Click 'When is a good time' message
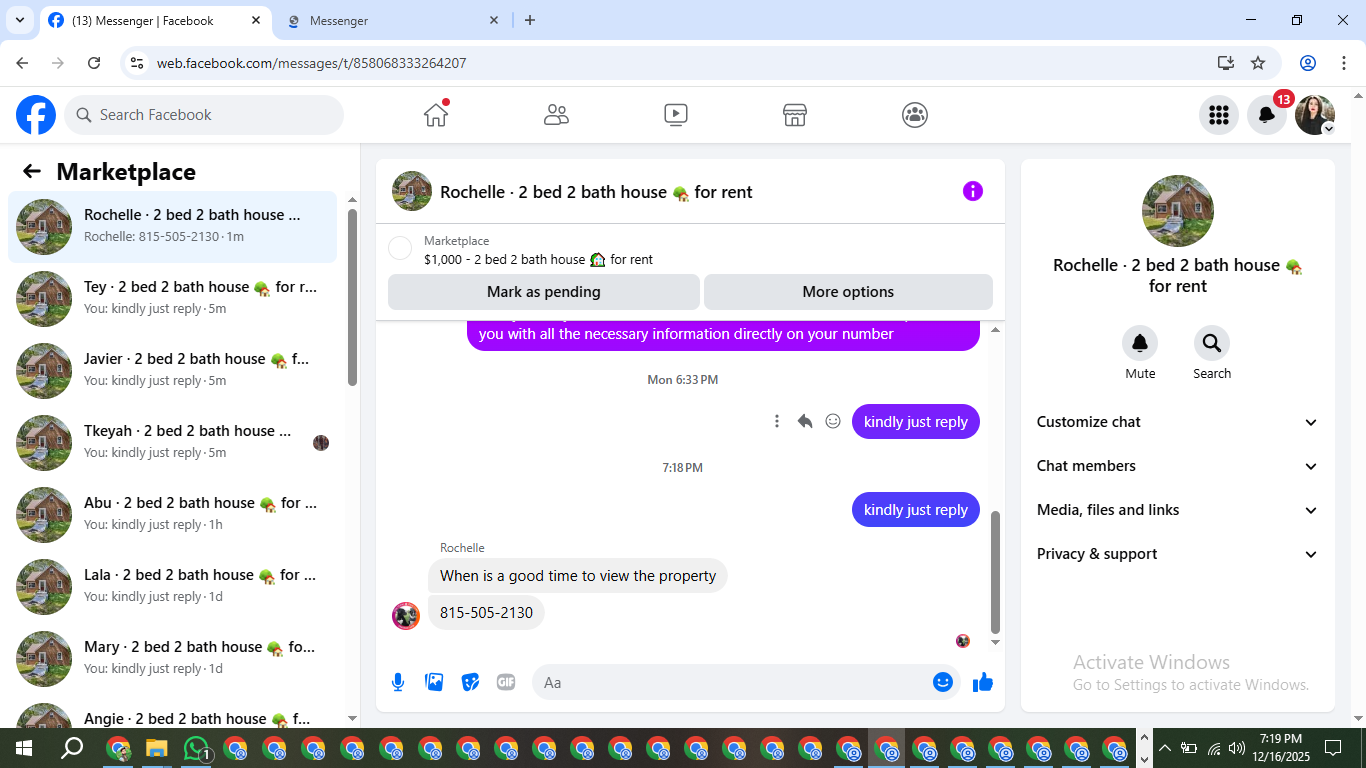This screenshot has width=1366, height=768. 578,576
